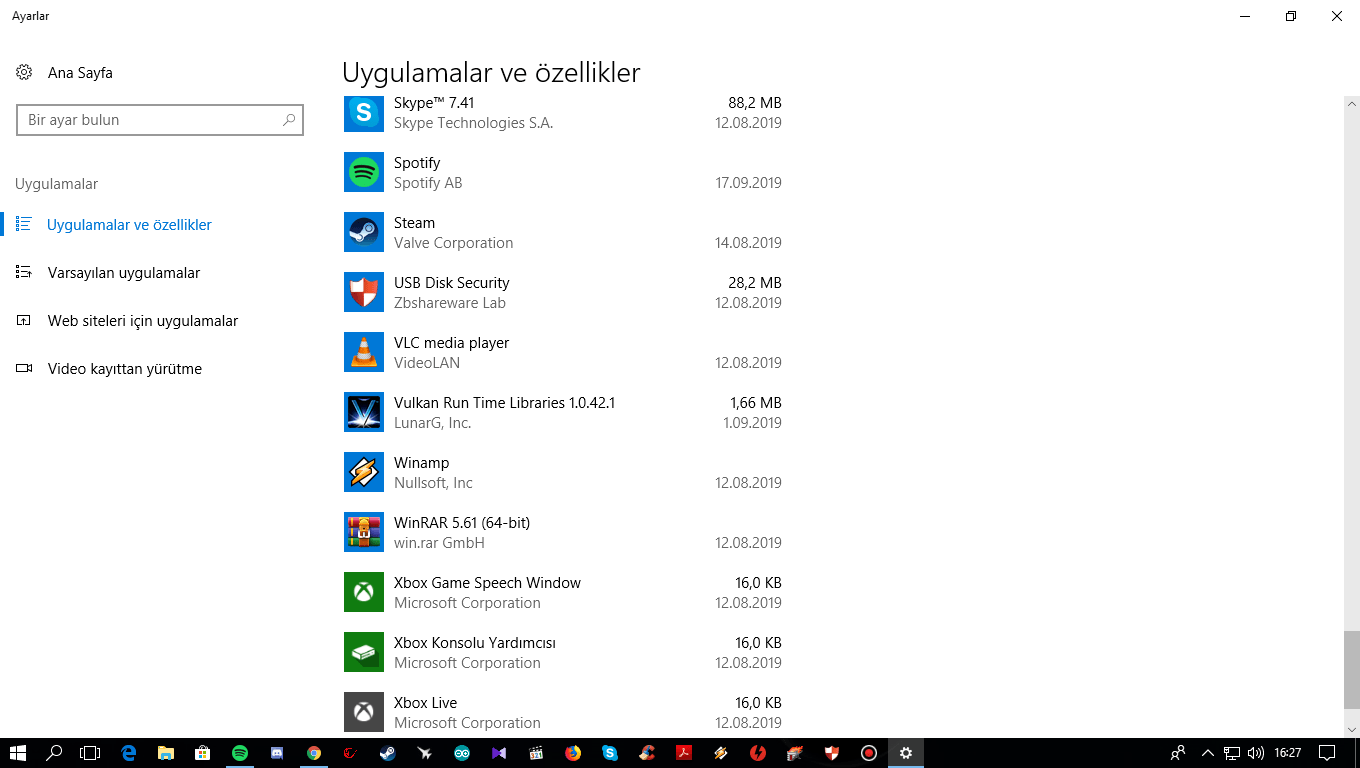
Task: Click the '17.09.2019' install date of Spotify
Action: click(748, 183)
